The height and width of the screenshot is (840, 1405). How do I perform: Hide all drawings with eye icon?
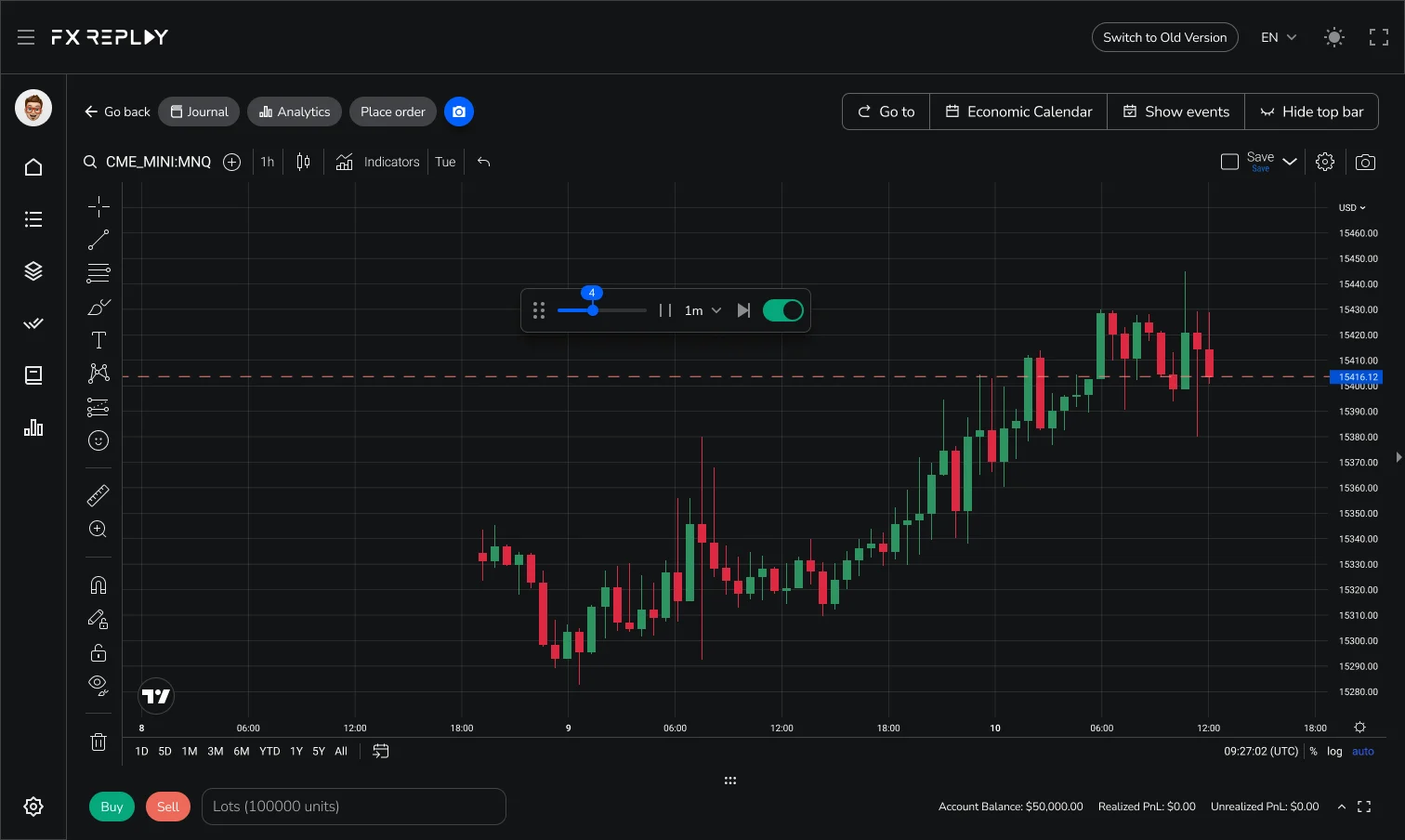point(98,686)
